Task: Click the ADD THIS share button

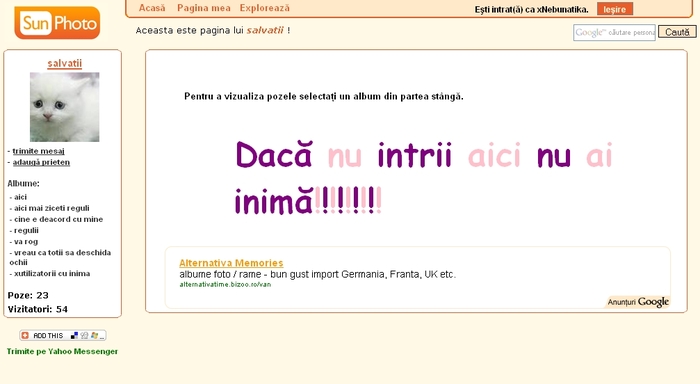Action: pyautogui.click(x=62, y=335)
